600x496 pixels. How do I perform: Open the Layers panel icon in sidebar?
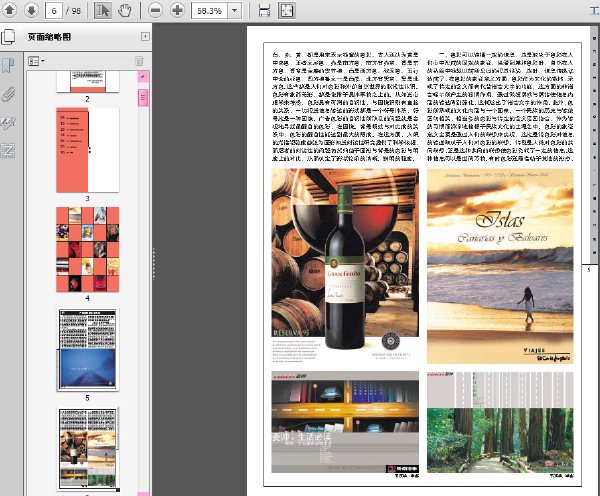click(x=8, y=151)
